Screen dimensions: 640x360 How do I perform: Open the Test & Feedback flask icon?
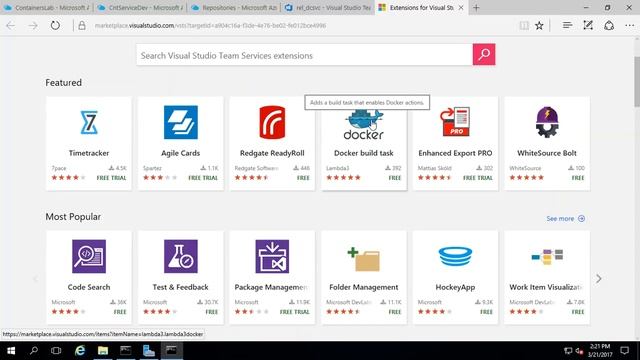tap(181, 256)
